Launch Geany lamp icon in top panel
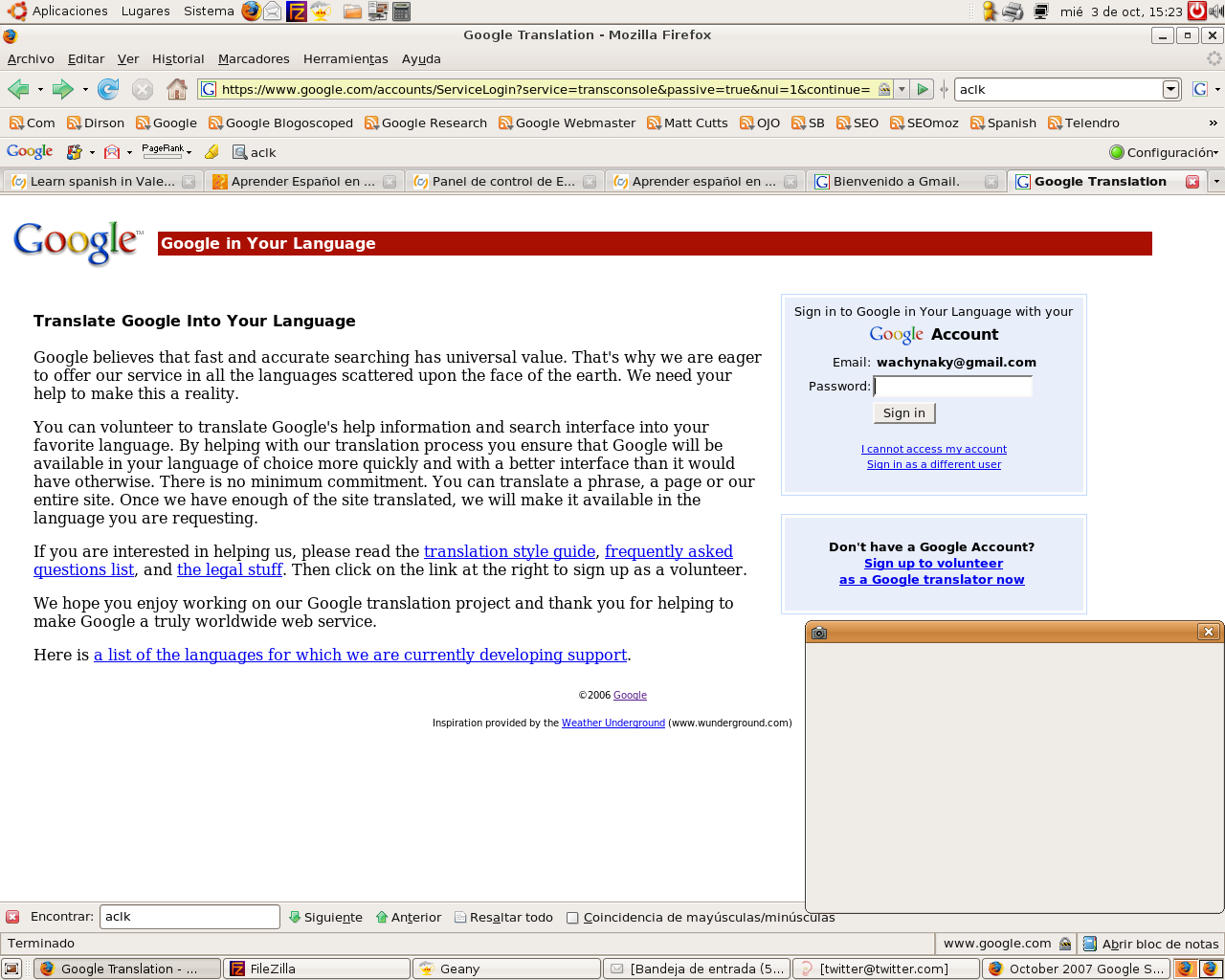The width and height of the screenshot is (1225, 980). click(321, 11)
